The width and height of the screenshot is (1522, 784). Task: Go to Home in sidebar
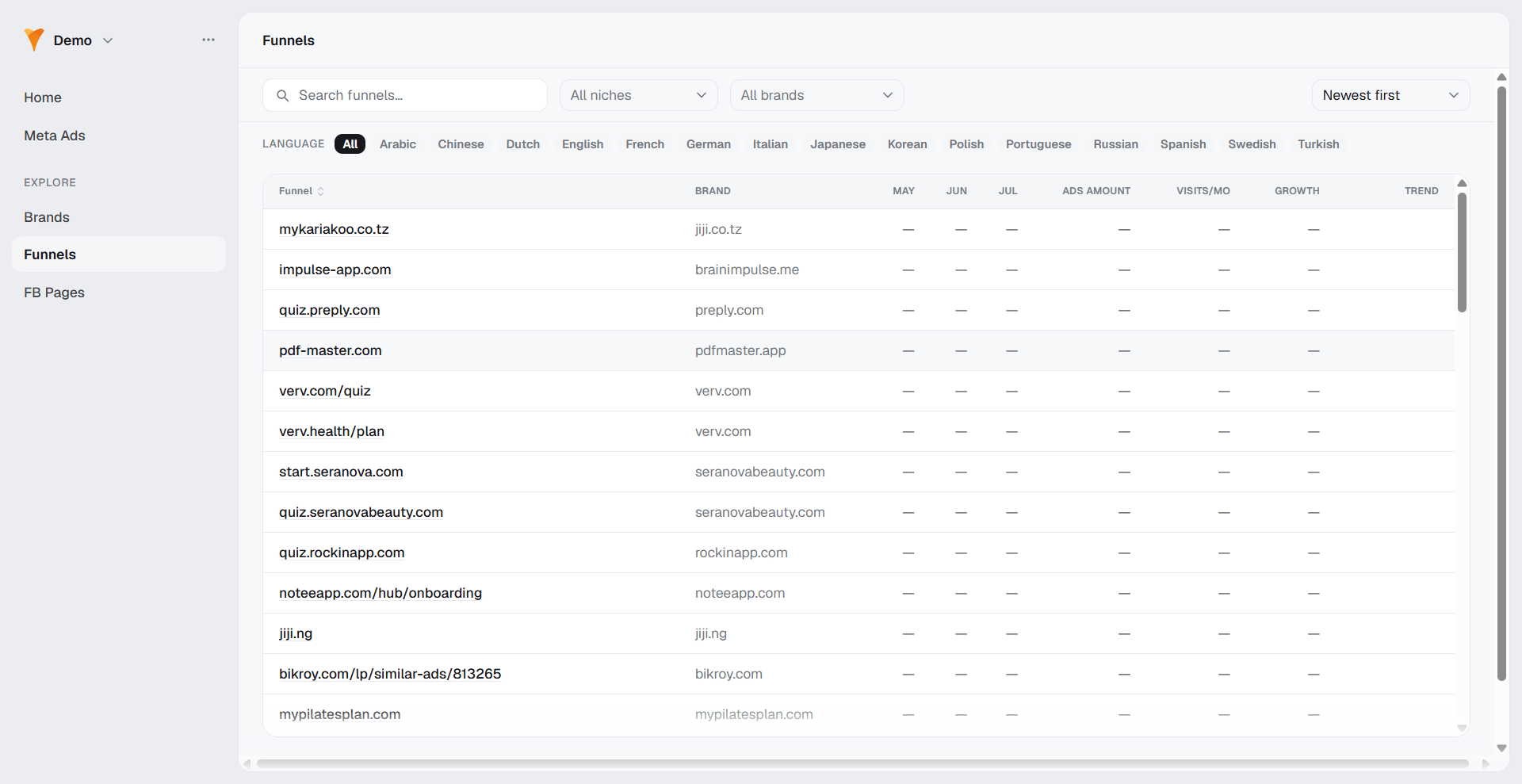click(43, 98)
